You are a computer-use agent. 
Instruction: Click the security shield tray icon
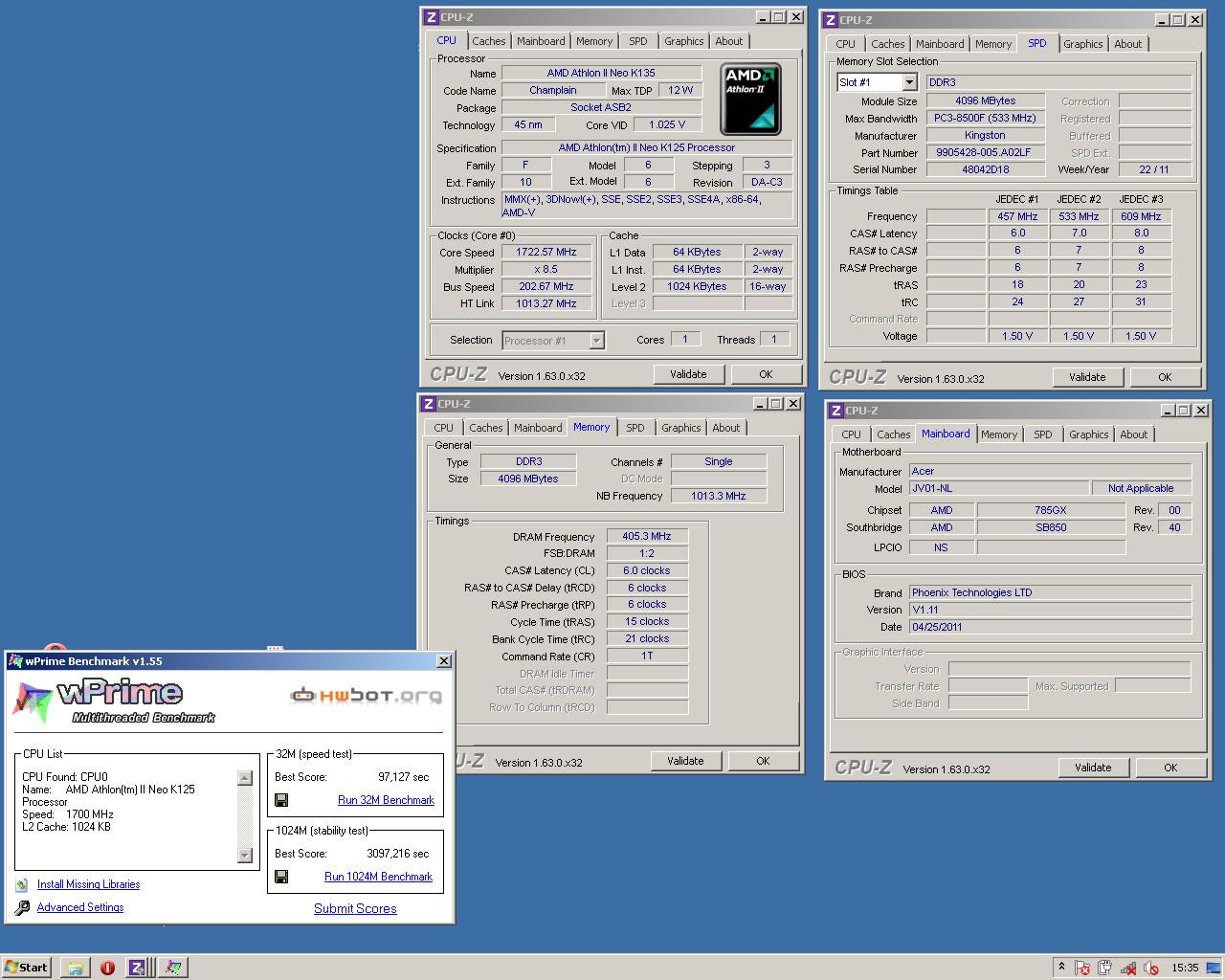click(x=1082, y=968)
